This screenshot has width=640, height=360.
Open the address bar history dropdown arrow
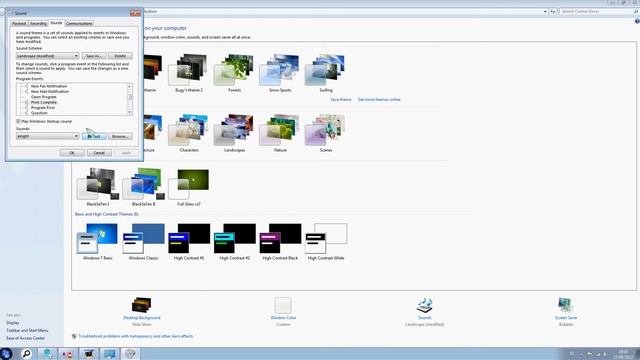(x=545, y=11)
